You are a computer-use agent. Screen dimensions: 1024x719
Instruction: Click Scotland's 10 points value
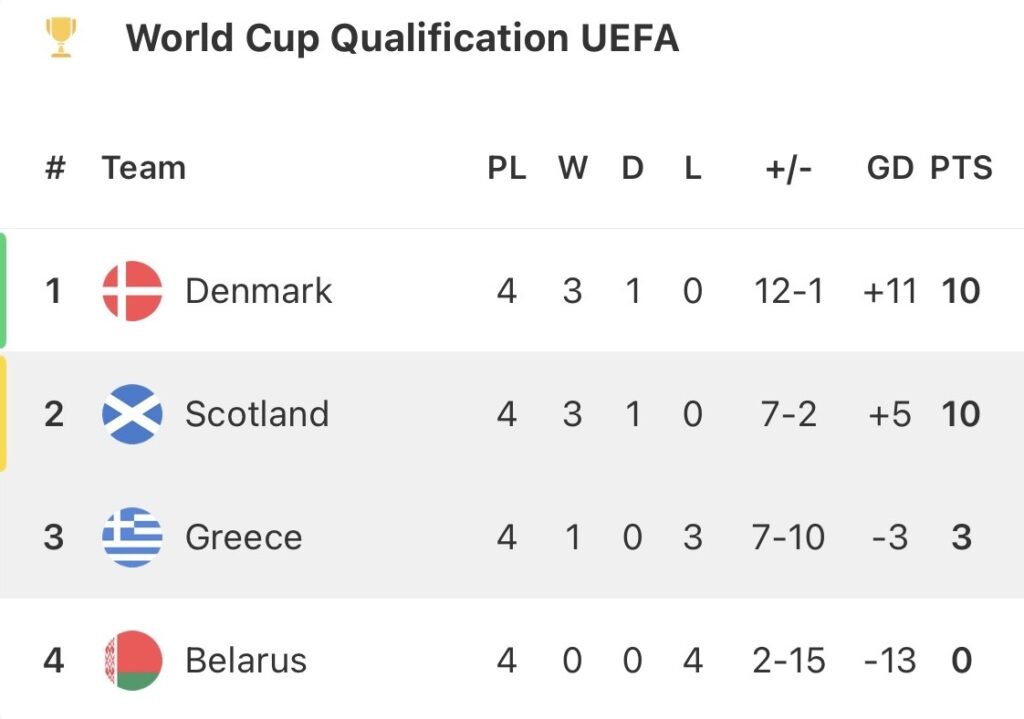click(961, 414)
